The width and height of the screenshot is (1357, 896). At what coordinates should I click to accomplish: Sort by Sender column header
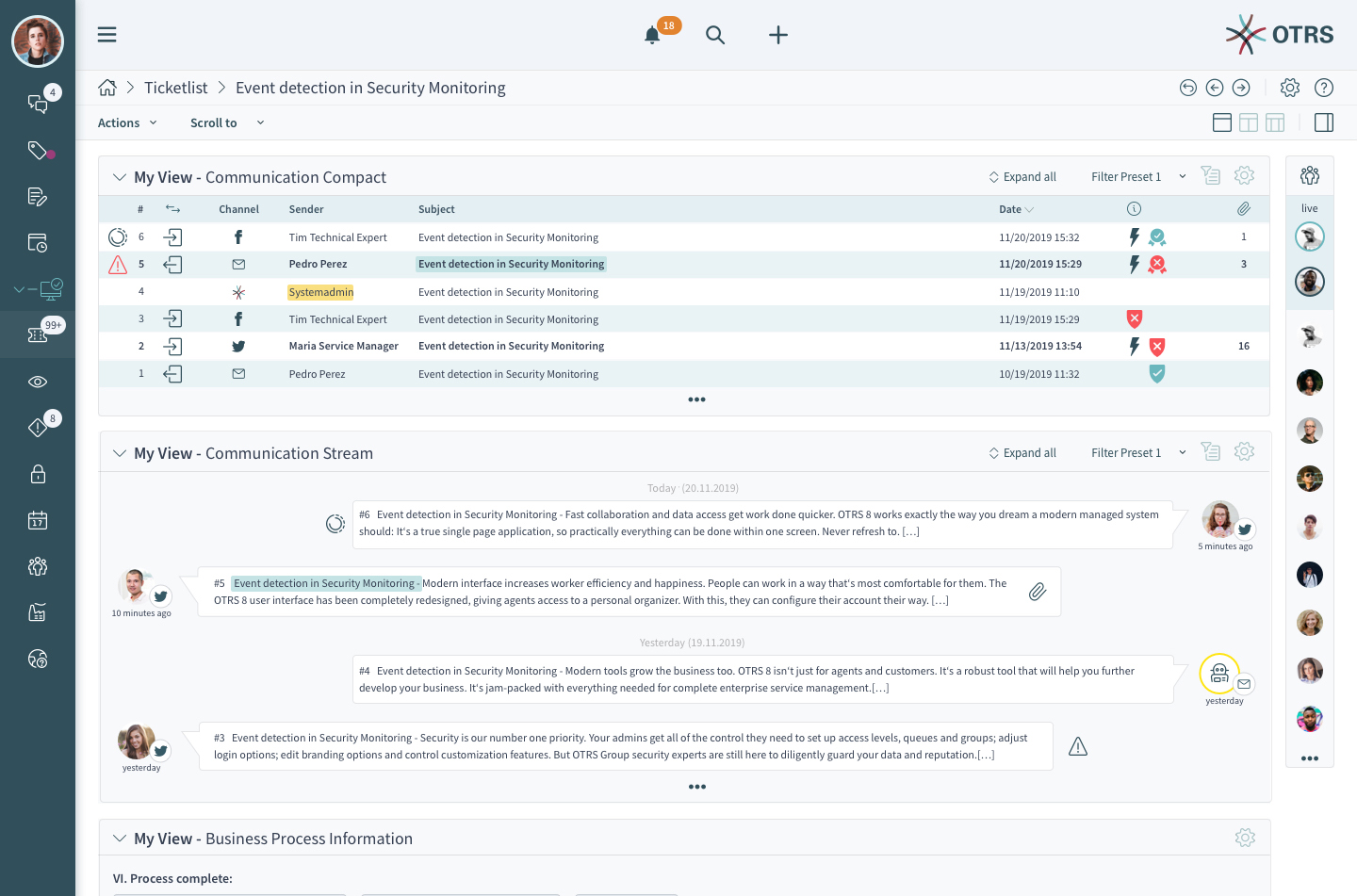[306, 209]
